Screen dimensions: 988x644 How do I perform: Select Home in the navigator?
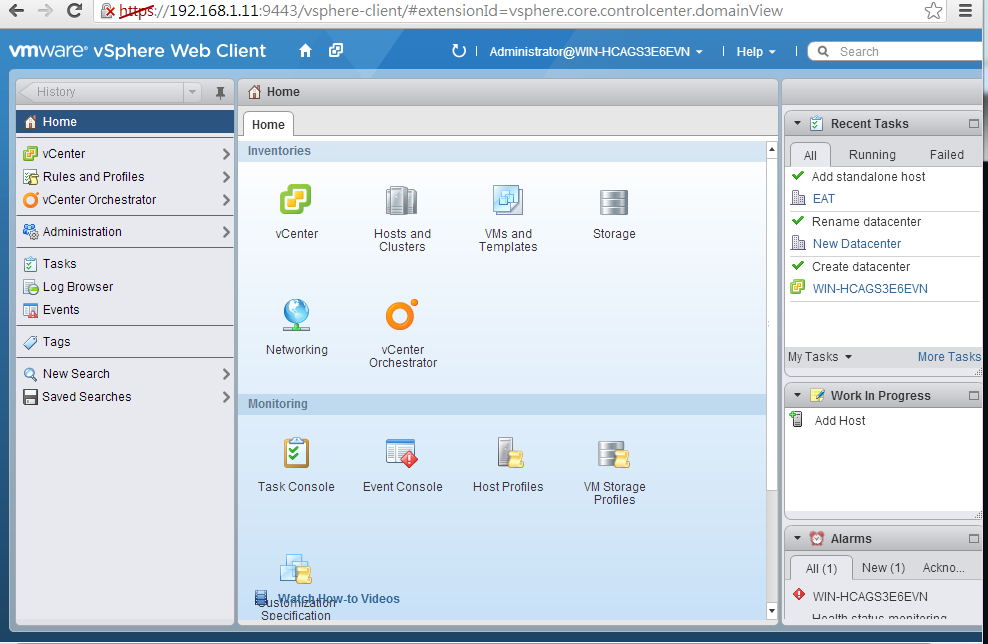point(125,122)
